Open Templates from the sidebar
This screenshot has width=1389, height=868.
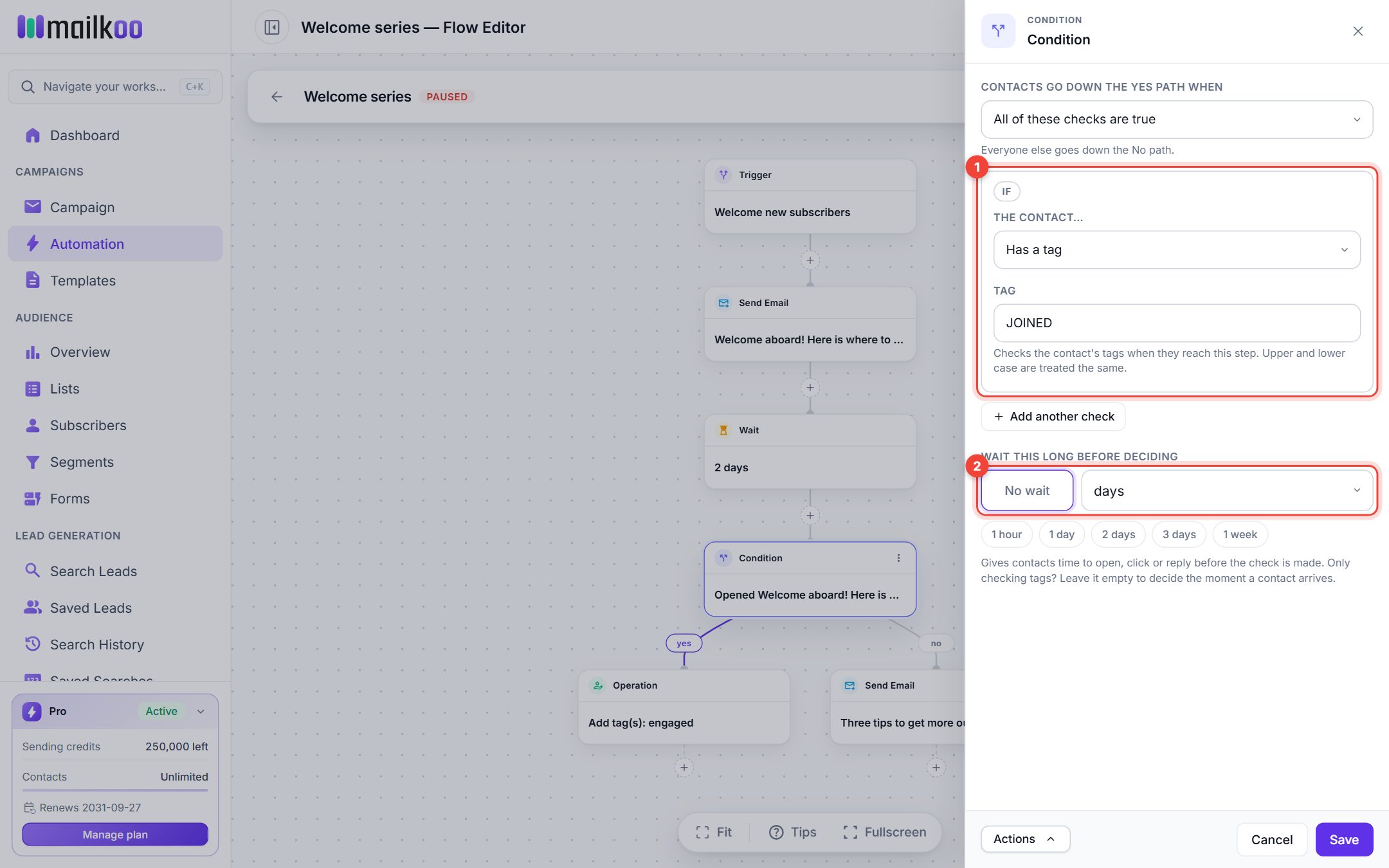[x=115, y=280]
